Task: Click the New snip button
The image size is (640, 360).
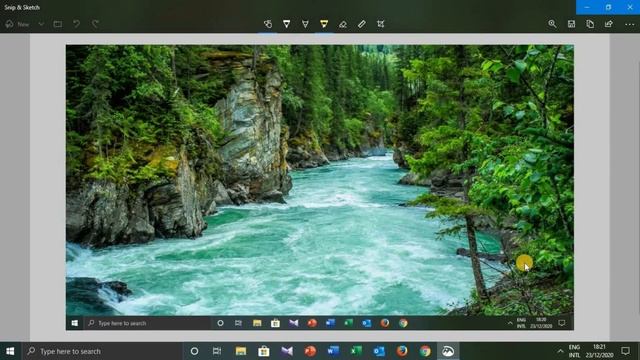Action: tap(18, 24)
